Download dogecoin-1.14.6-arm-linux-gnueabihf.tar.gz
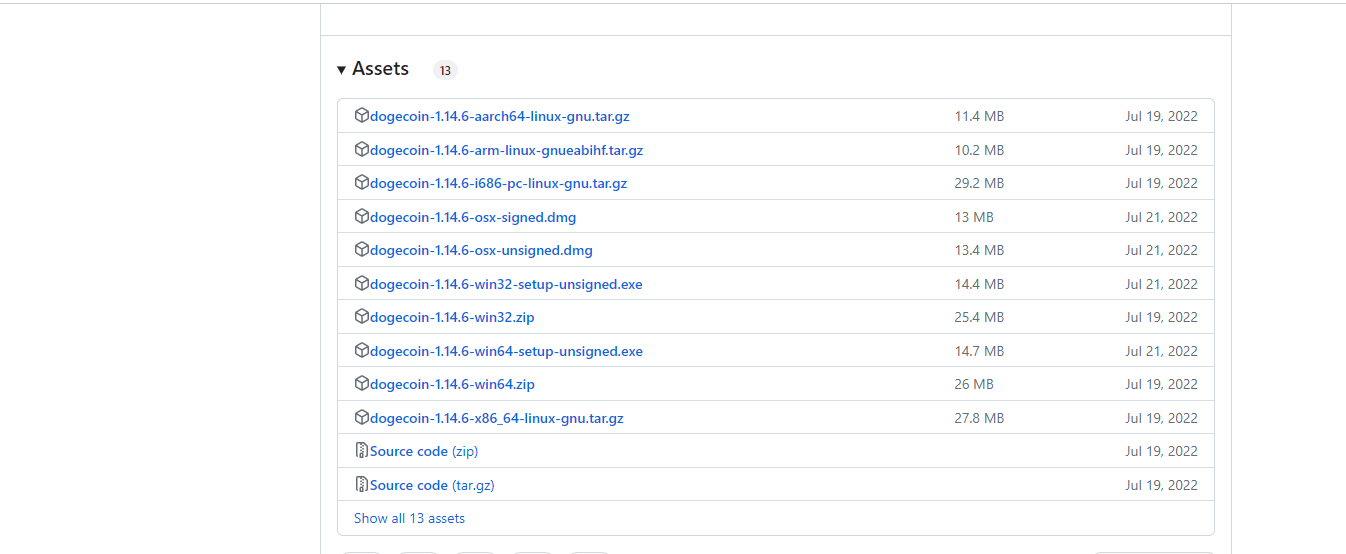1346x554 pixels. tap(507, 150)
